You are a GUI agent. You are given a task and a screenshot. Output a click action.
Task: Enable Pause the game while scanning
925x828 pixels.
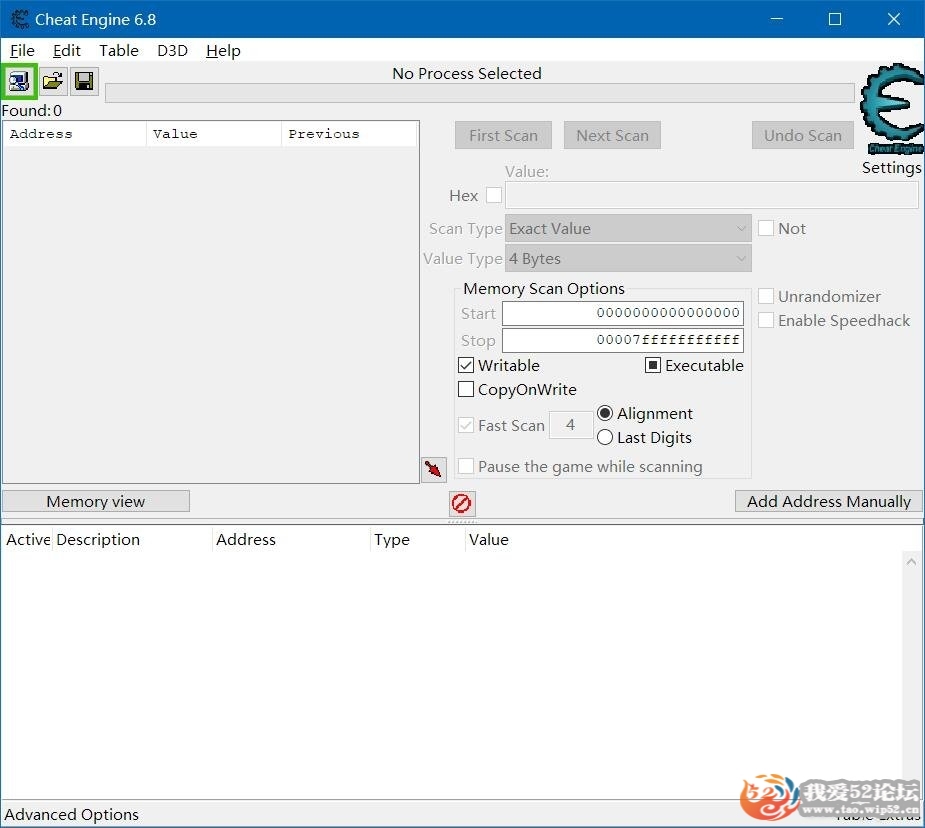(x=466, y=466)
